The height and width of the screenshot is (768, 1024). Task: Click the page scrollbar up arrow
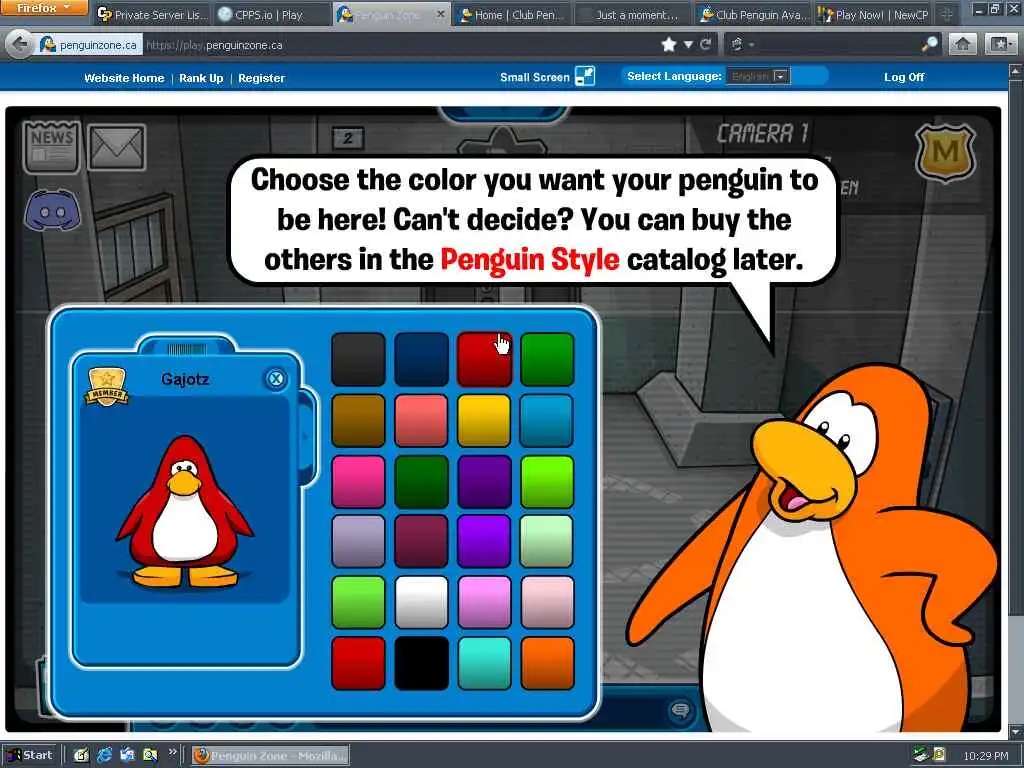1016,70
